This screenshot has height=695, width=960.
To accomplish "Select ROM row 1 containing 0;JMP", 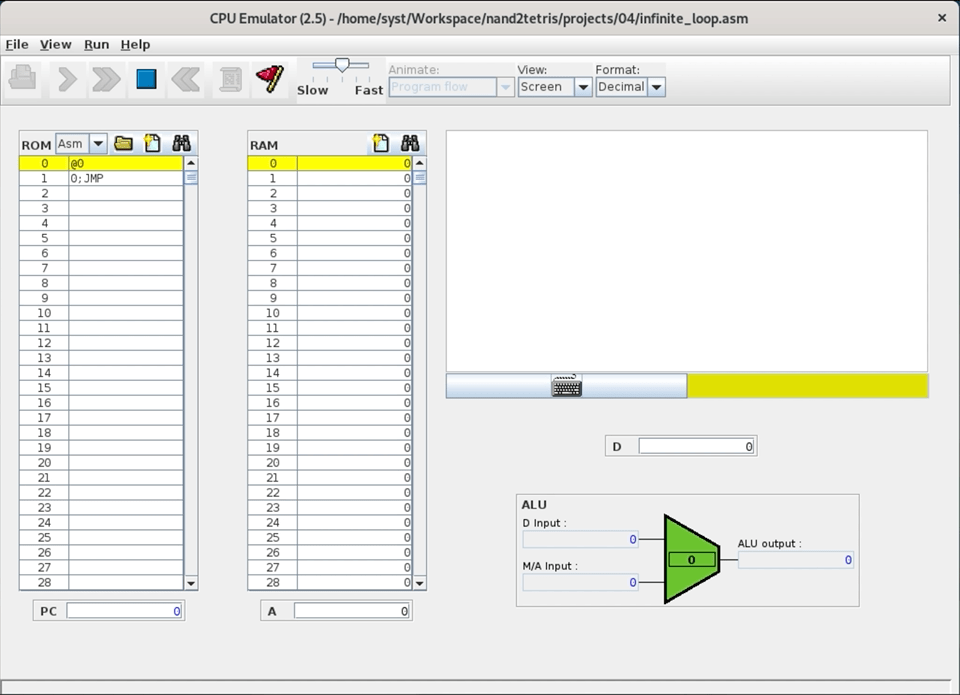I will 125,178.
